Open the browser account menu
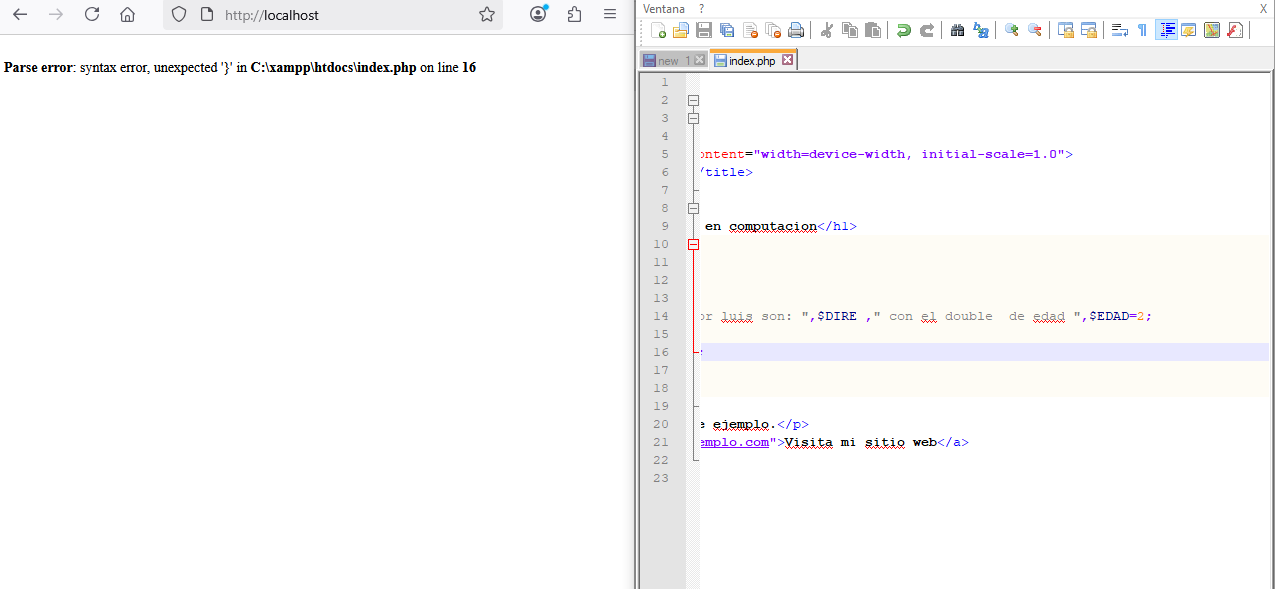Screen dimensions: 1275x589 pyautogui.click(x=539, y=14)
